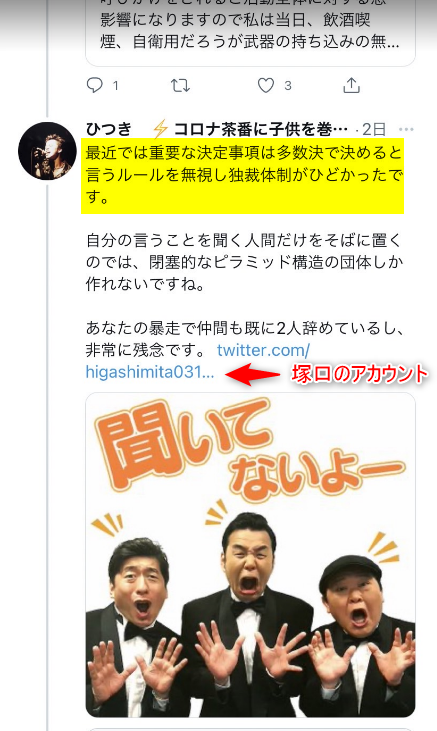This screenshot has width=437, height=731.
Task: Open the three-dot more options menu
Action: pyautogui.click(x=406, y=129)
